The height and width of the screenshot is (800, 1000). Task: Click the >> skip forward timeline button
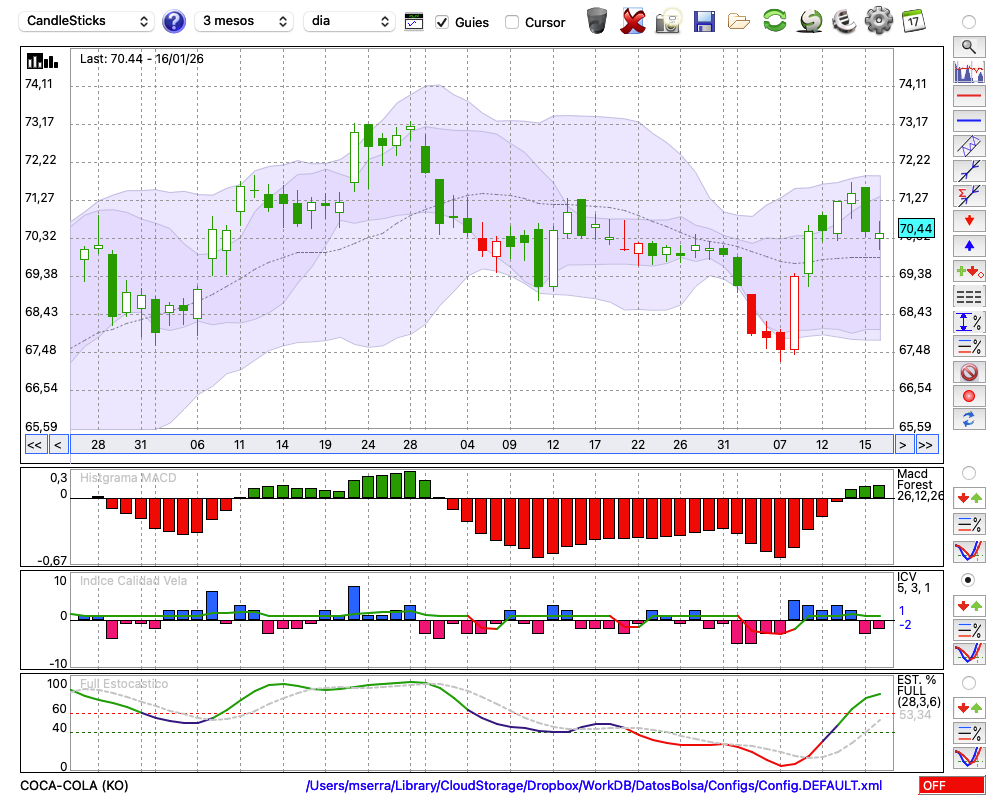click(926, 444)
